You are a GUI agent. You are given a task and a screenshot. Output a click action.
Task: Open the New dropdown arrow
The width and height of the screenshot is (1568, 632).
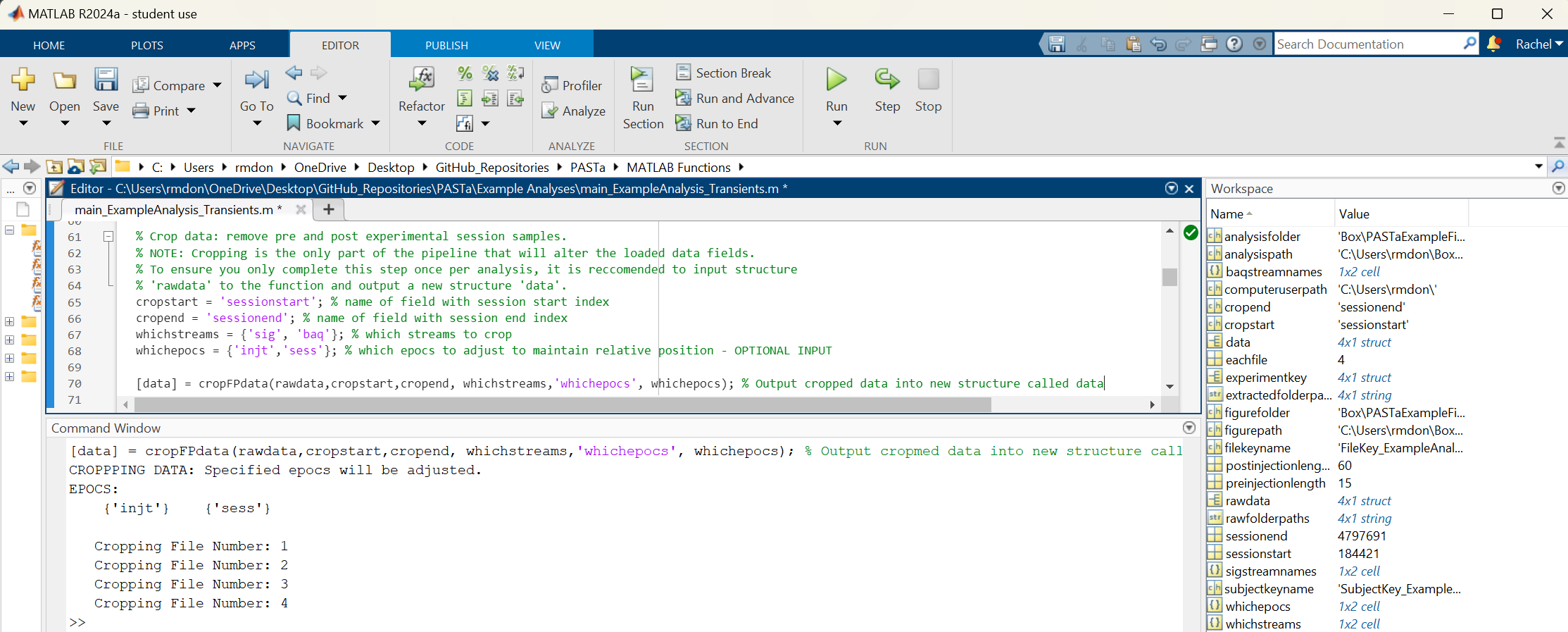tap(23, 123)
